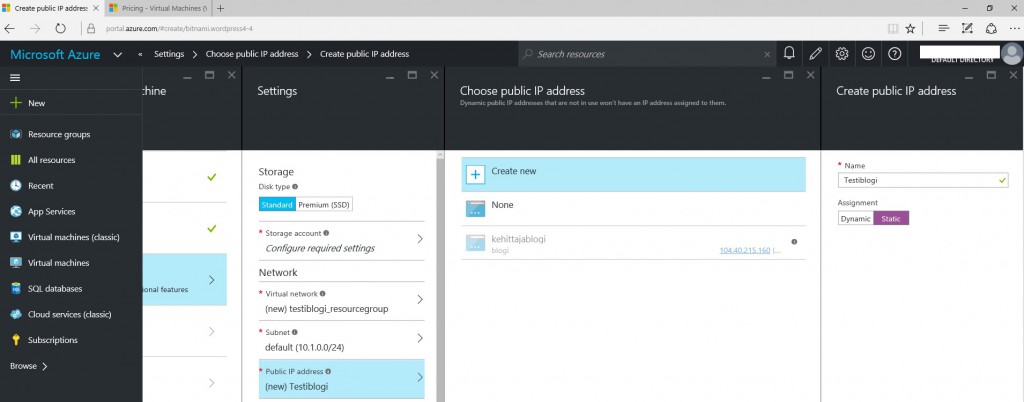Click Virtual network info icon
This screenshot has width=1024, height=402.
pyautogui.click(x=323, y=294)
